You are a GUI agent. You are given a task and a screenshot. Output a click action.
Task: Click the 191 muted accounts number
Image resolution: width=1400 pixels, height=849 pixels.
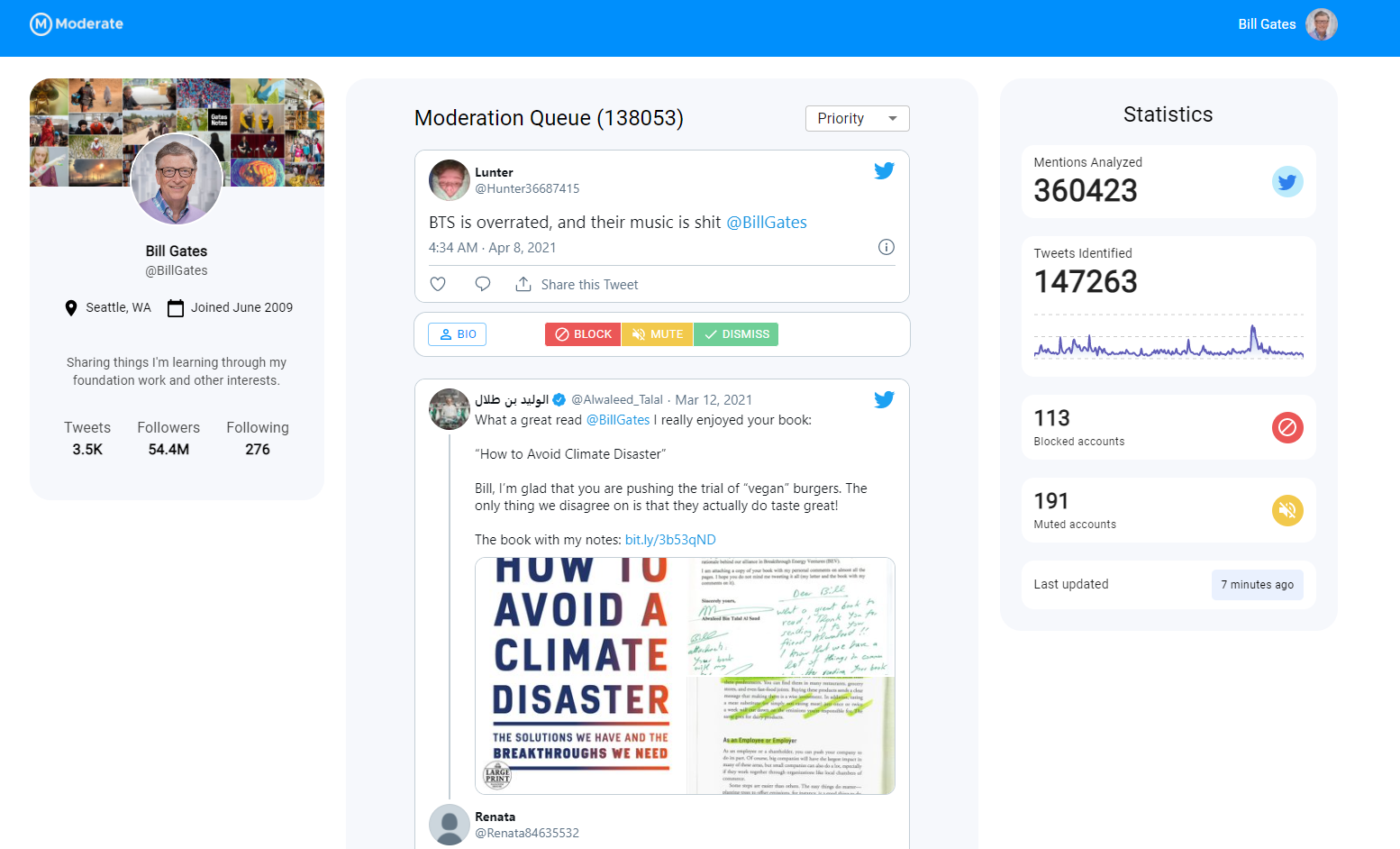coord(1051,501)
